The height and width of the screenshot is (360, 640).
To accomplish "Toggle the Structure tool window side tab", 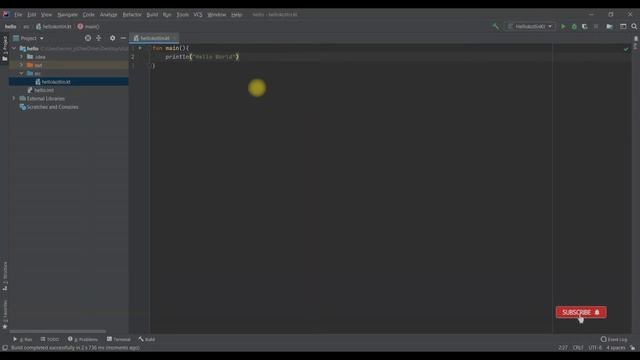I will coord(5,276).
